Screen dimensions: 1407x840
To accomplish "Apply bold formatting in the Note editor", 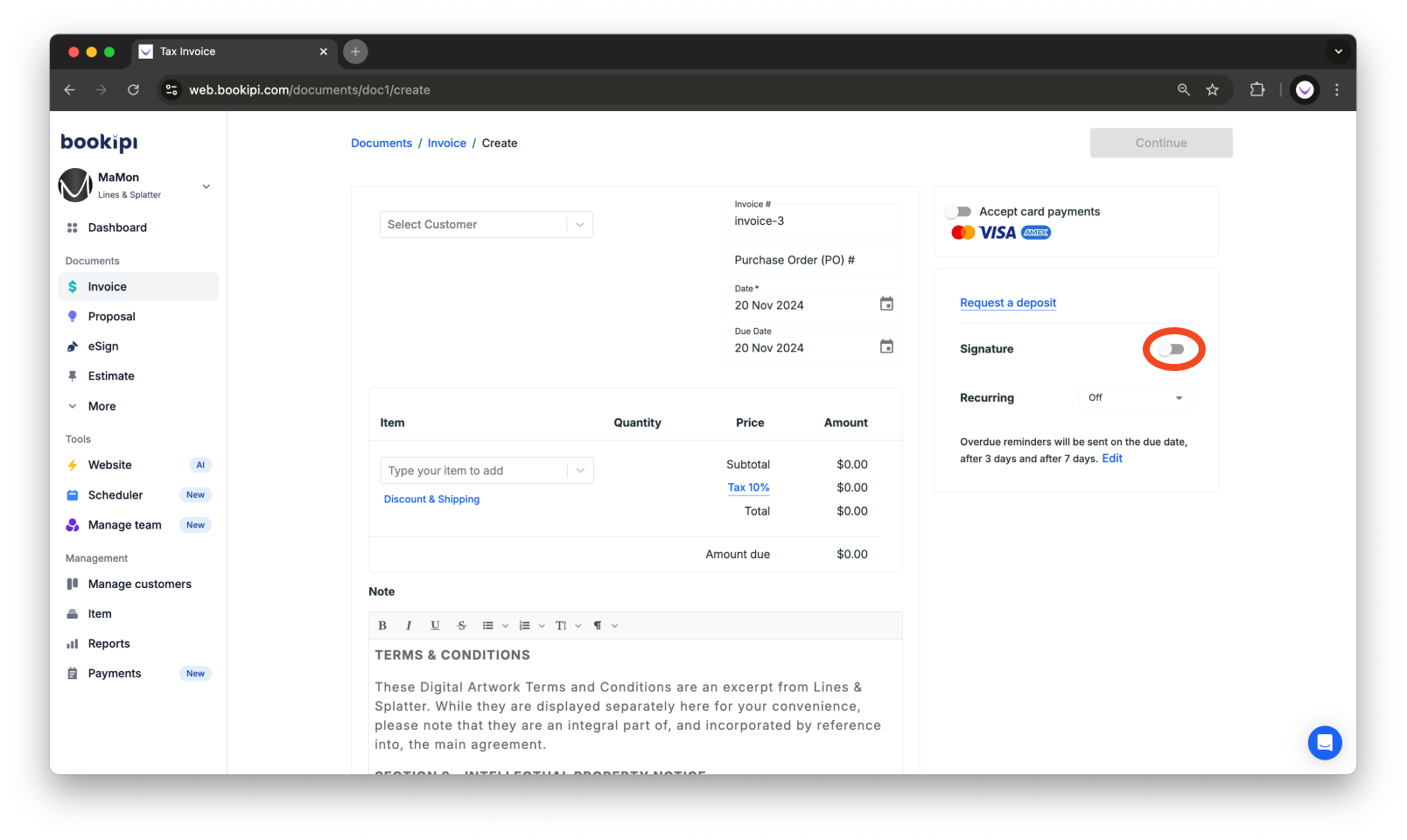I will [382, 625].
